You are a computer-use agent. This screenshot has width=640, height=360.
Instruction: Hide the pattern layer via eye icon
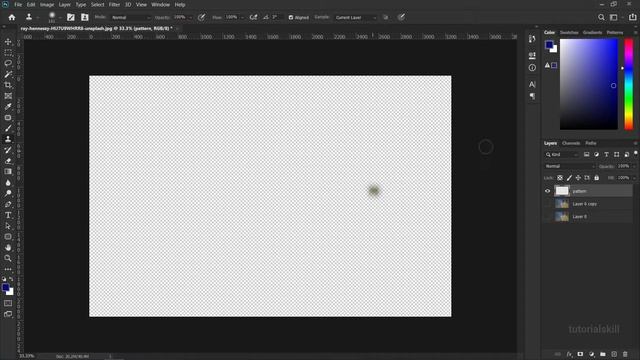tap(547, 191)
